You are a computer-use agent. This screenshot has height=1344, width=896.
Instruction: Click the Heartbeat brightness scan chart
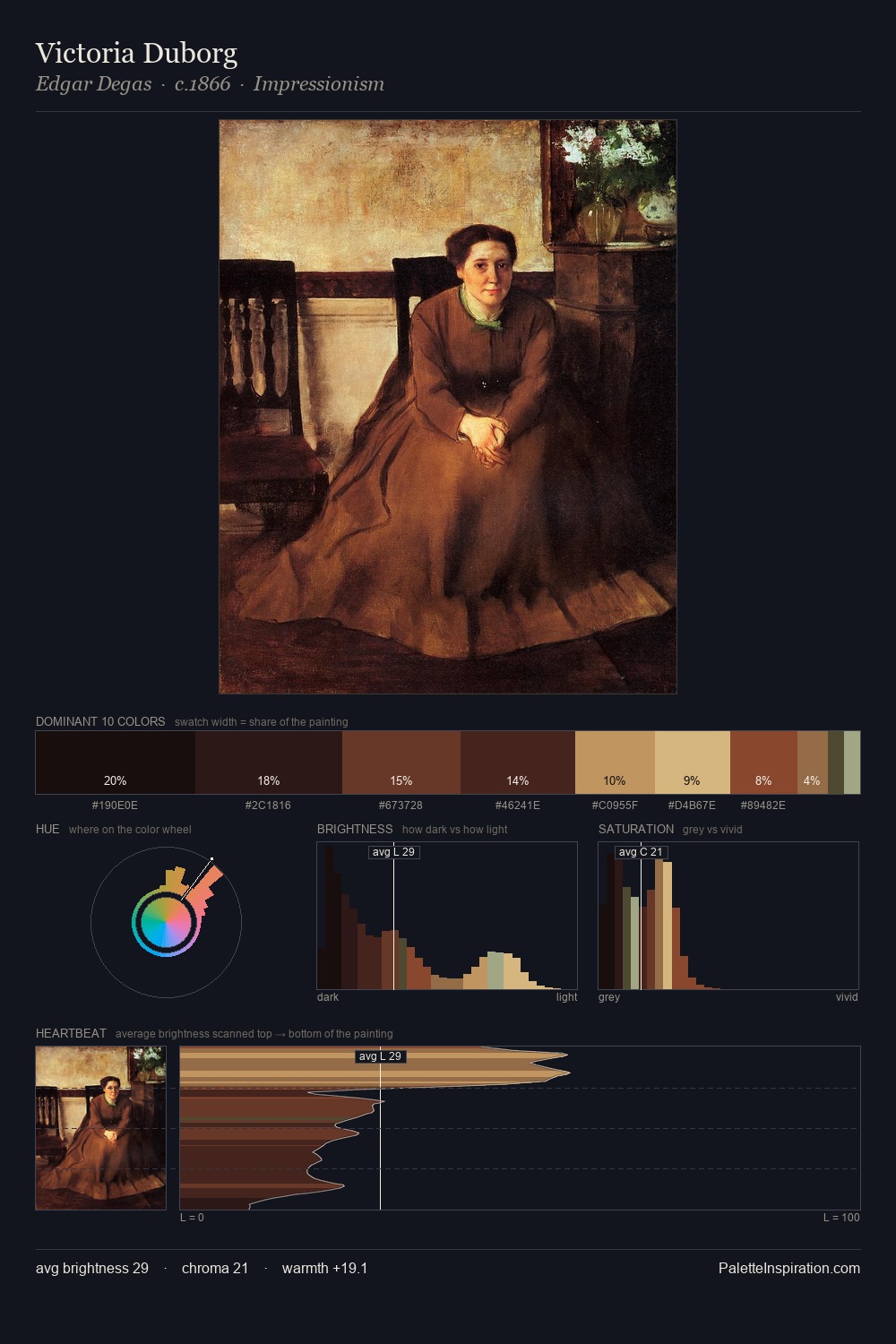click(x=520, y=1128)
